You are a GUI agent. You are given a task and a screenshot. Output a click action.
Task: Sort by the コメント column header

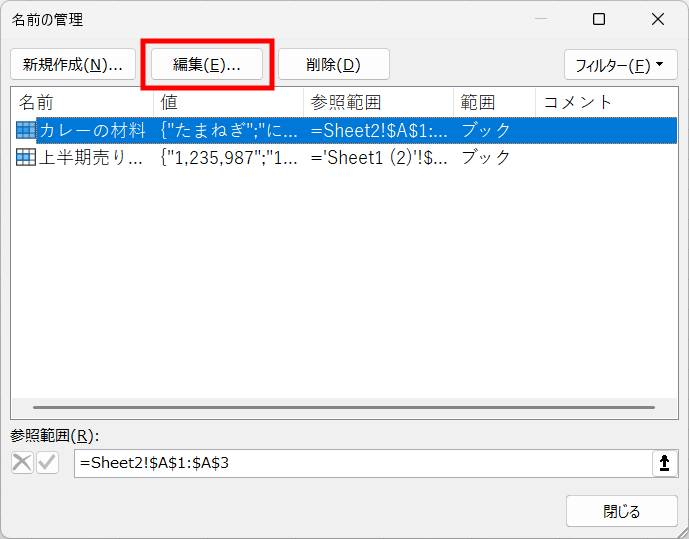(x=606, y=102)
